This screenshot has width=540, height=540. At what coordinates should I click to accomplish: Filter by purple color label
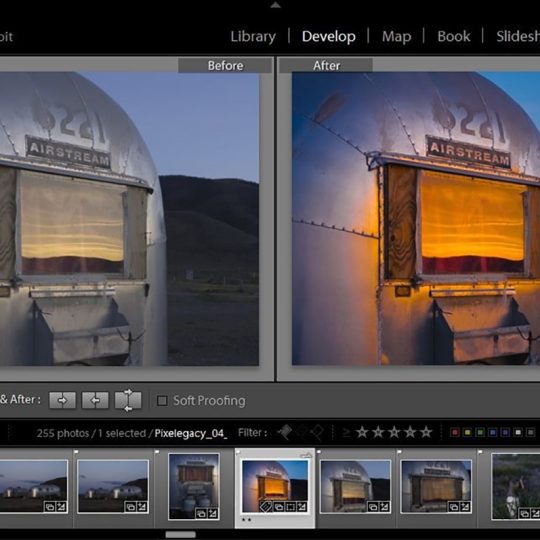(x=505, y=432)
